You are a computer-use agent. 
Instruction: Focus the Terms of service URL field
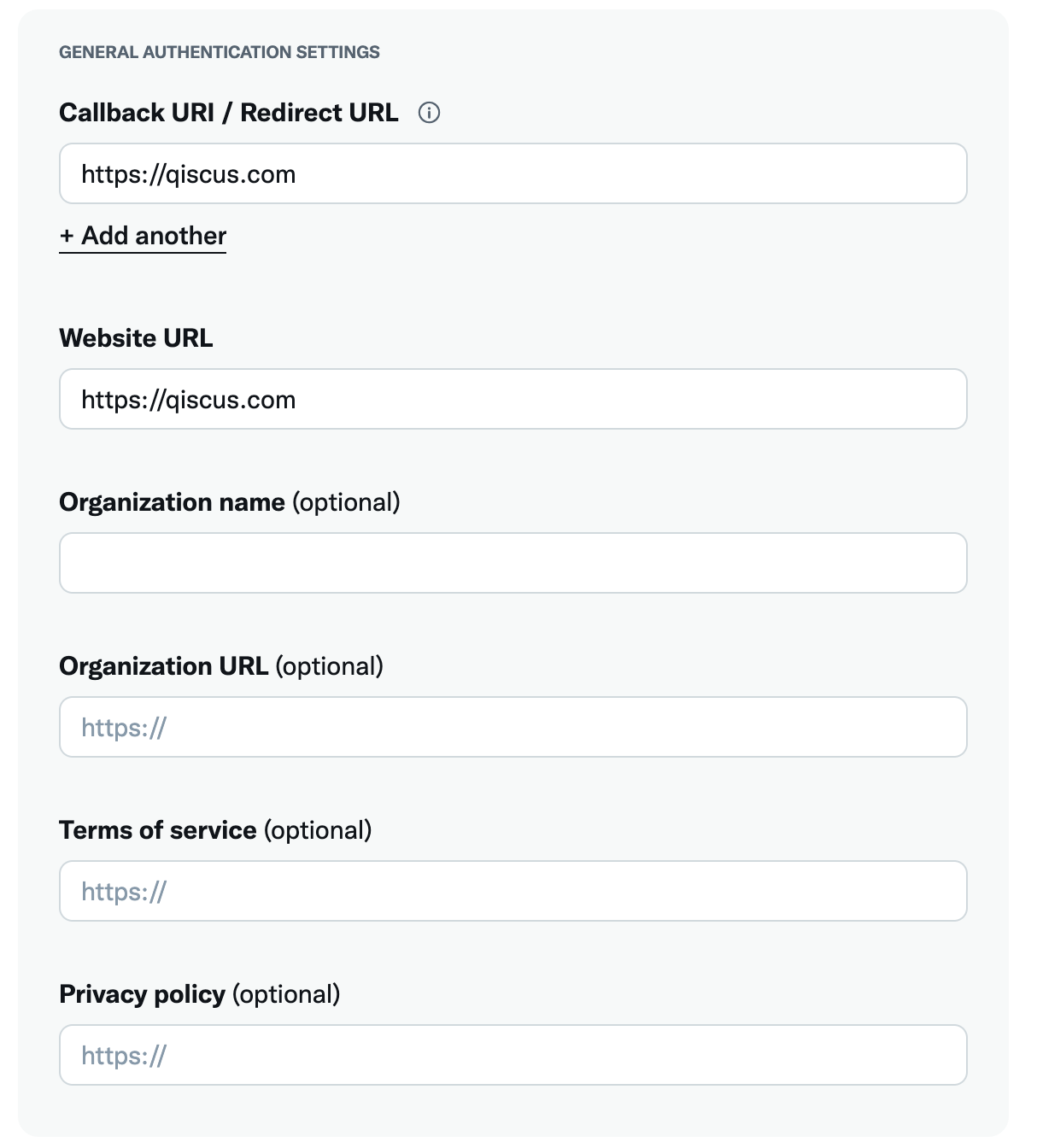513,892
